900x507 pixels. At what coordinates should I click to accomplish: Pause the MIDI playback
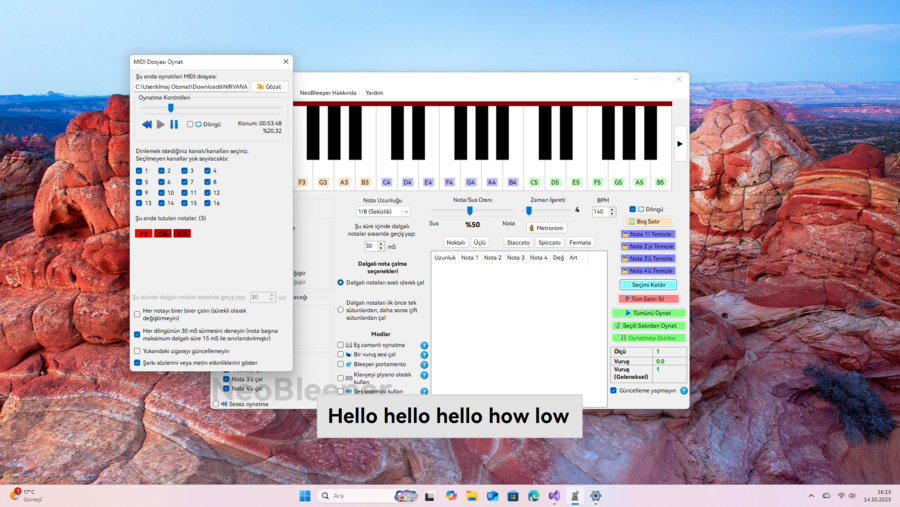coord(174,124)
